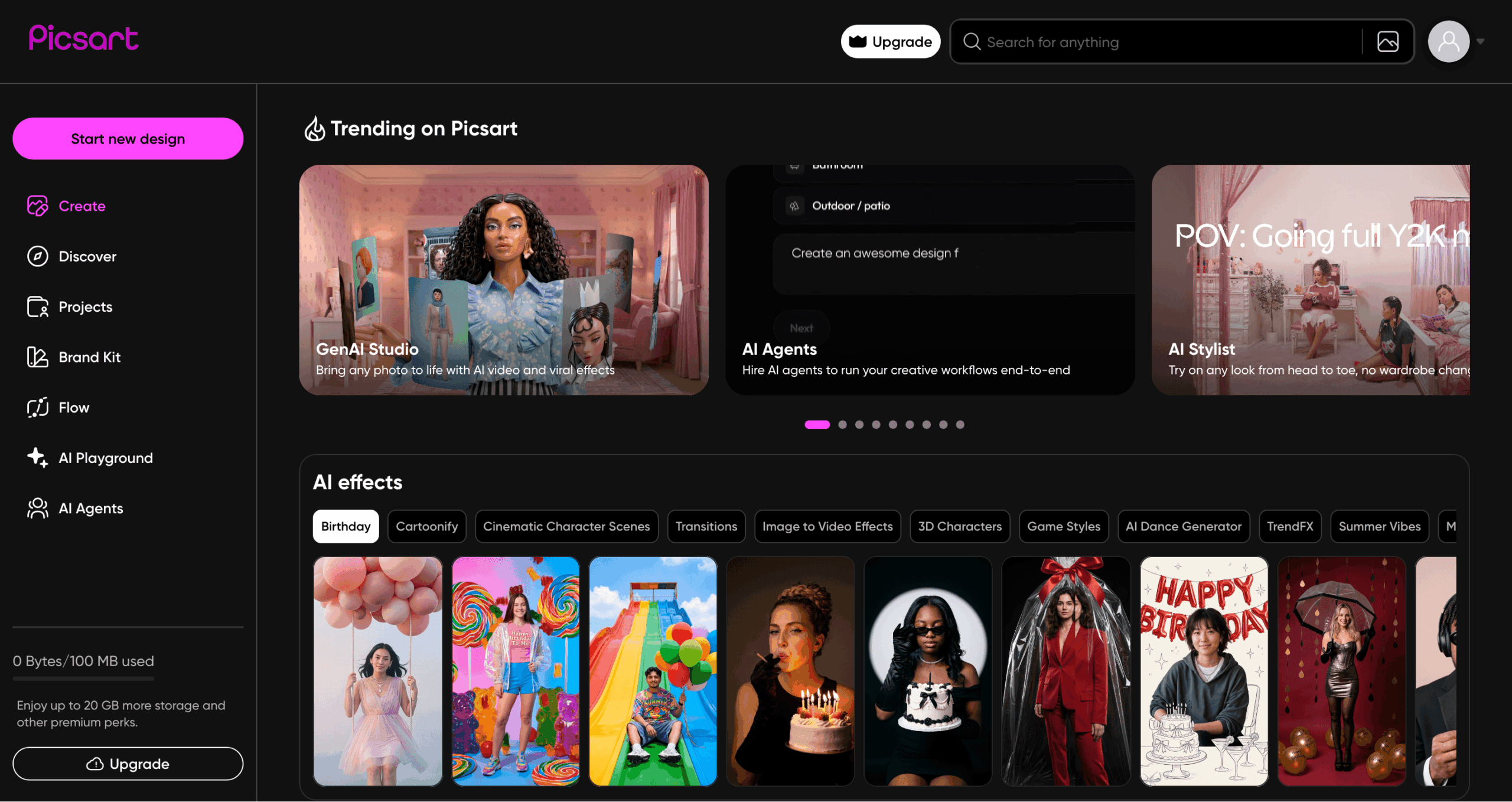
Task: Click 0 Bytes/100 MB used text
Action: (x=83, y=661)
